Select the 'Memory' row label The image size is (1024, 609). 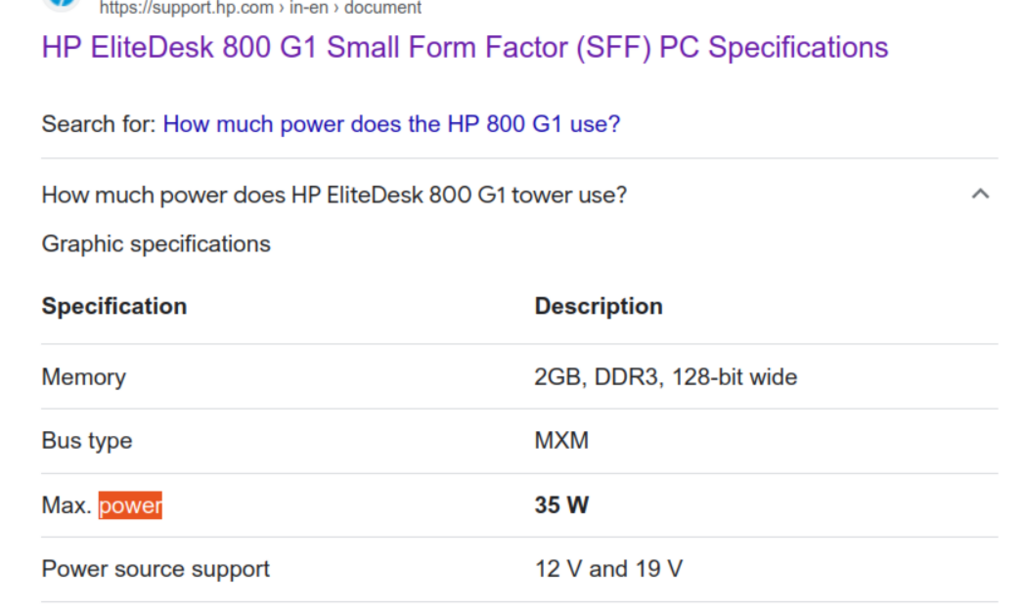(84, 377)
